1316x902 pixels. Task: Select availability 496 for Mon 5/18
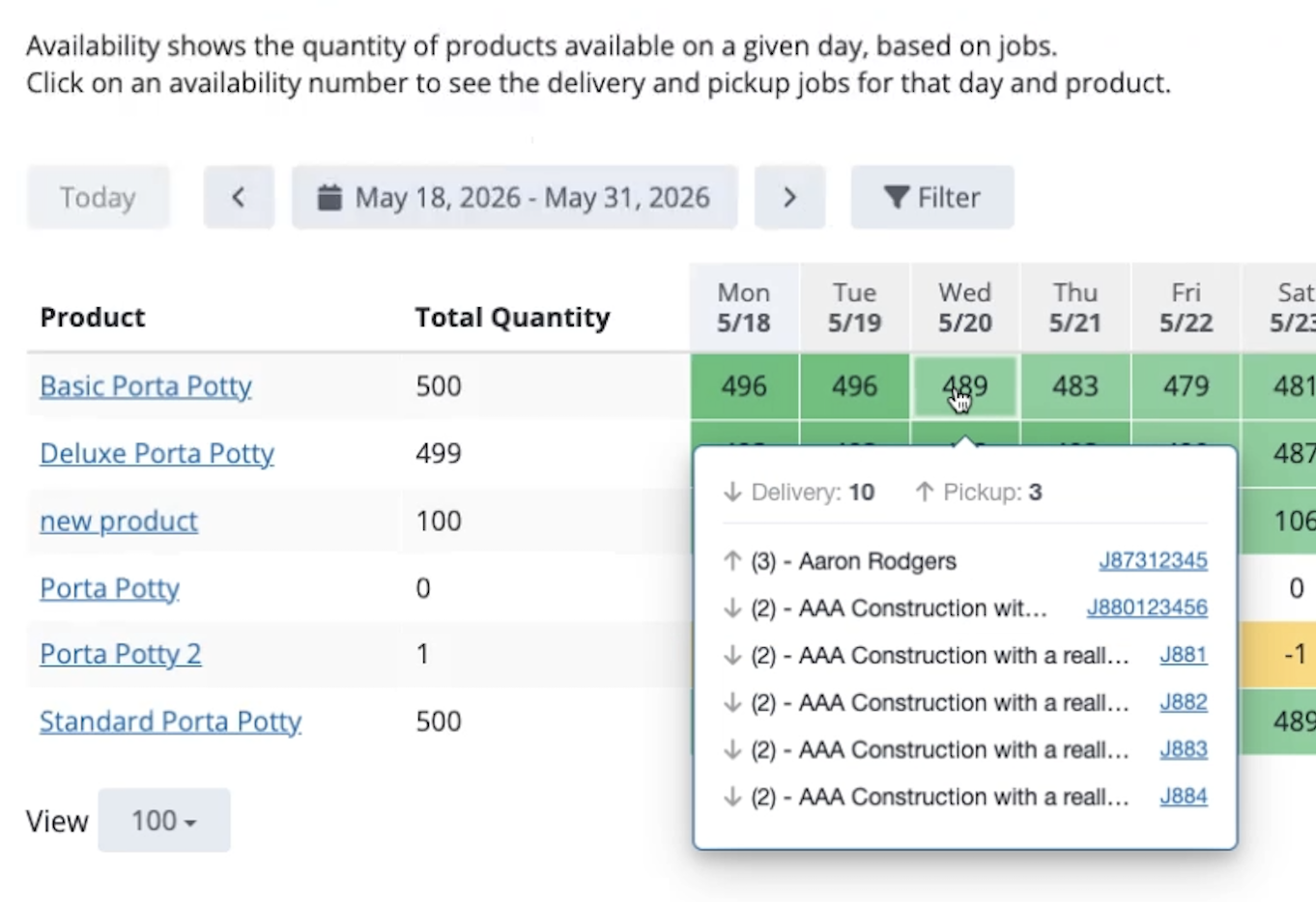click(744, 386)
